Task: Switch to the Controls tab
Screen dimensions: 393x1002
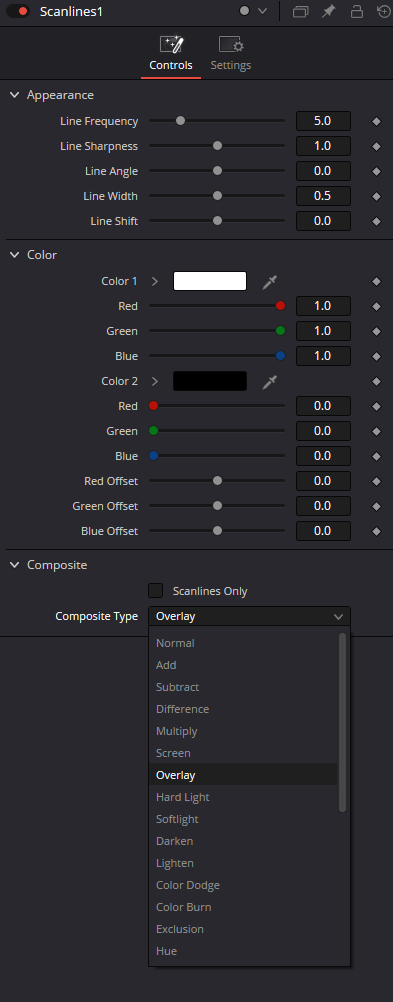Action: pyautogui.click(x=171, y=54)
